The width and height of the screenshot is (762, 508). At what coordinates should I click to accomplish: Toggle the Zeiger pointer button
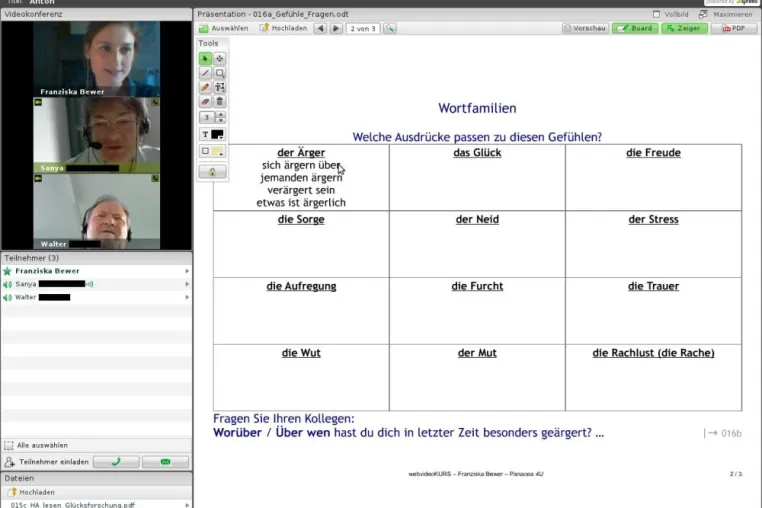click(684, 29)
